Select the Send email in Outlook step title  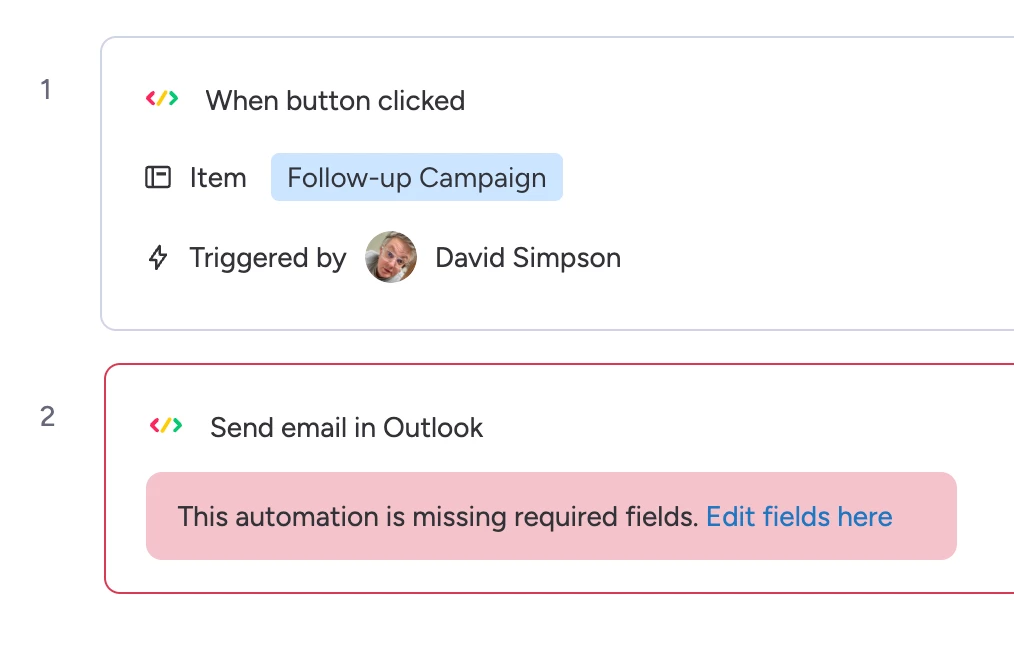point(346,428)
